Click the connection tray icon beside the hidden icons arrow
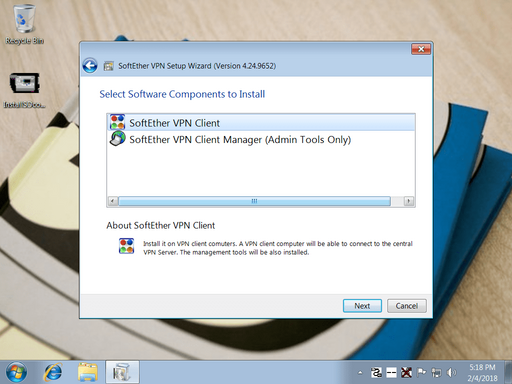Image resolution: width=512 pixels, height=384 pixels. coord(376,373)
